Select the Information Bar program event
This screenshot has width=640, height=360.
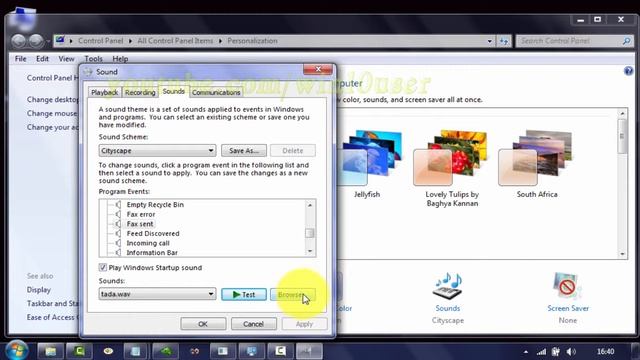coord(152,253)
